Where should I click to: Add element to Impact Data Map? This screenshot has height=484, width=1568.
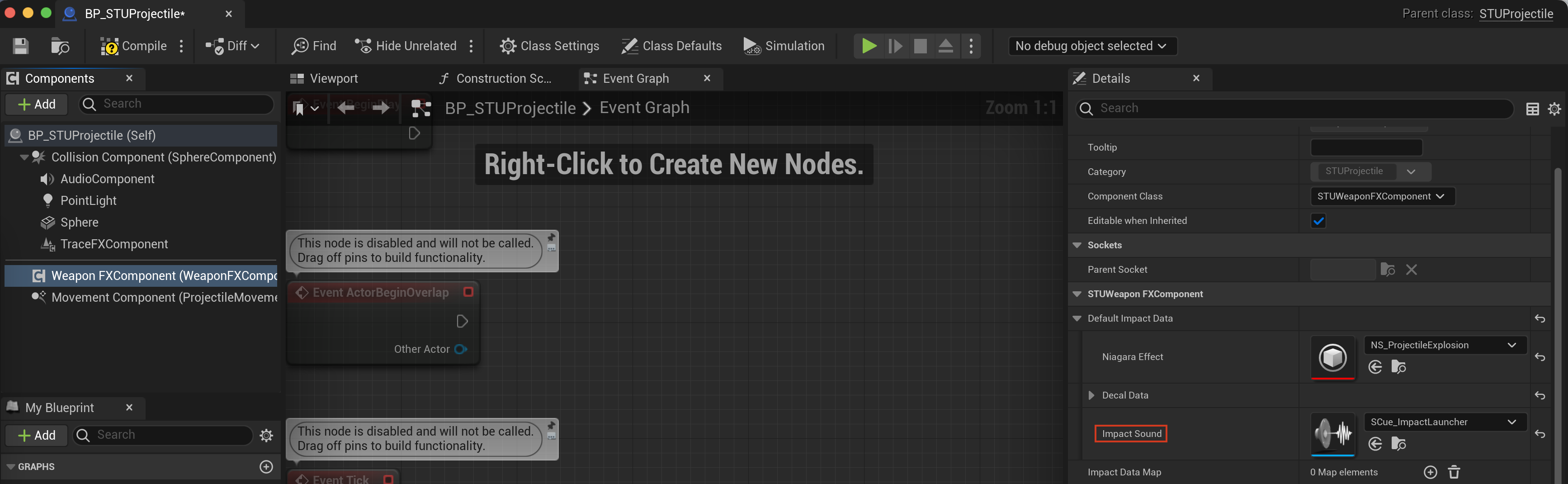pos(1431,472)
